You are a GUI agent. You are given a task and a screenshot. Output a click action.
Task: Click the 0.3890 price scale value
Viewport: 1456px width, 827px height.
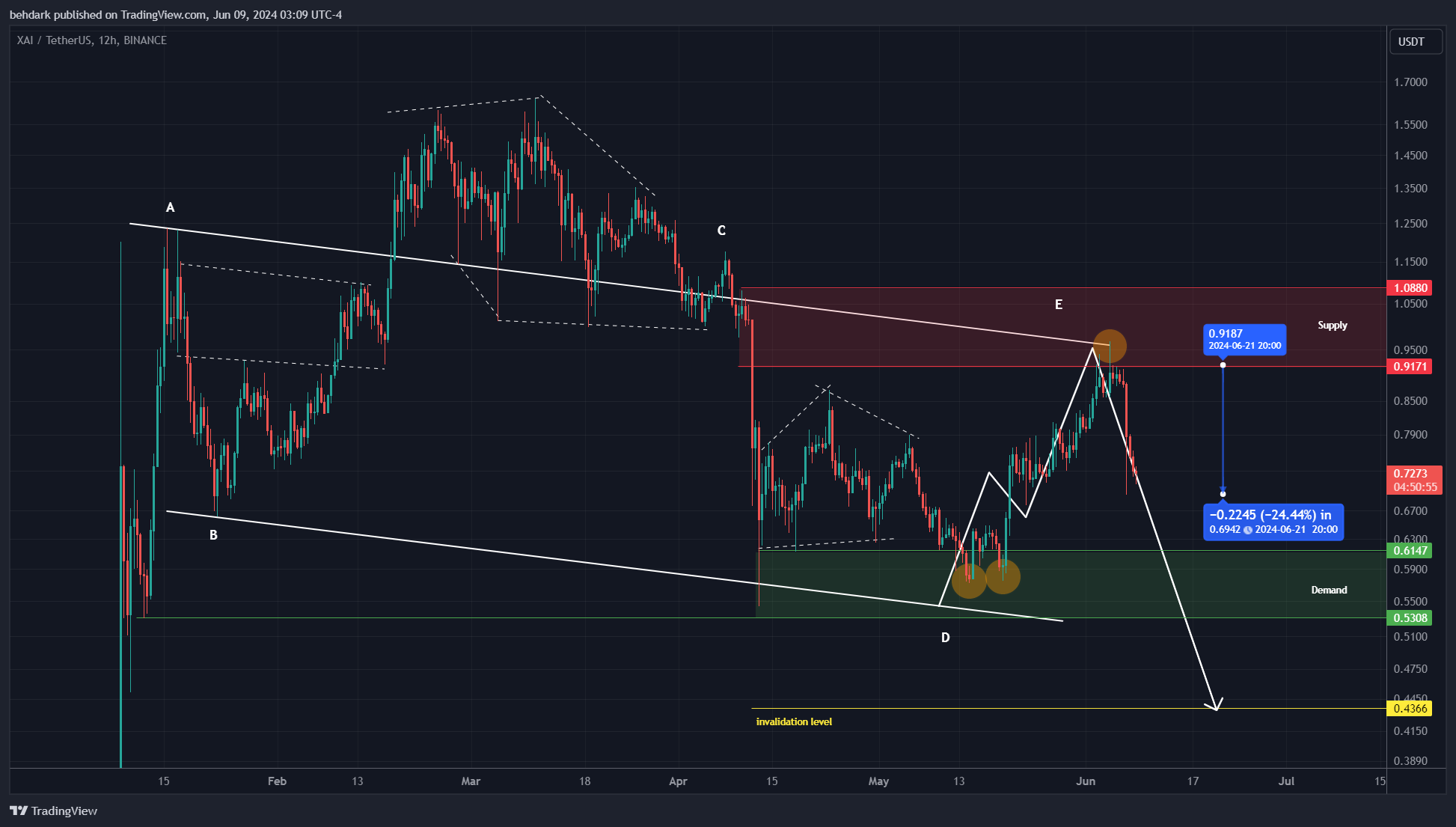pos(1410,761)
